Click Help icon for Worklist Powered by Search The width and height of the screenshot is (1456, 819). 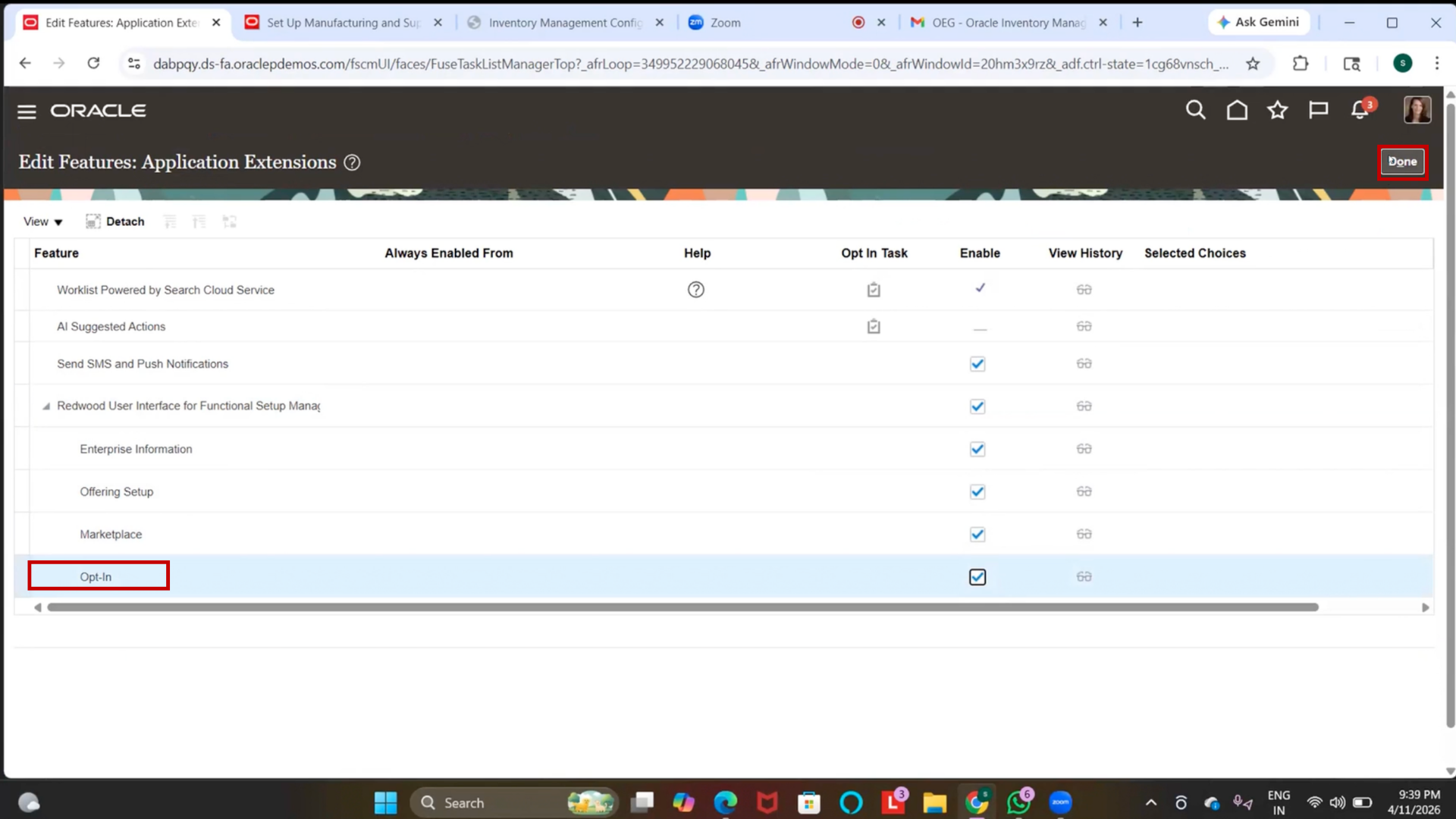695,290
